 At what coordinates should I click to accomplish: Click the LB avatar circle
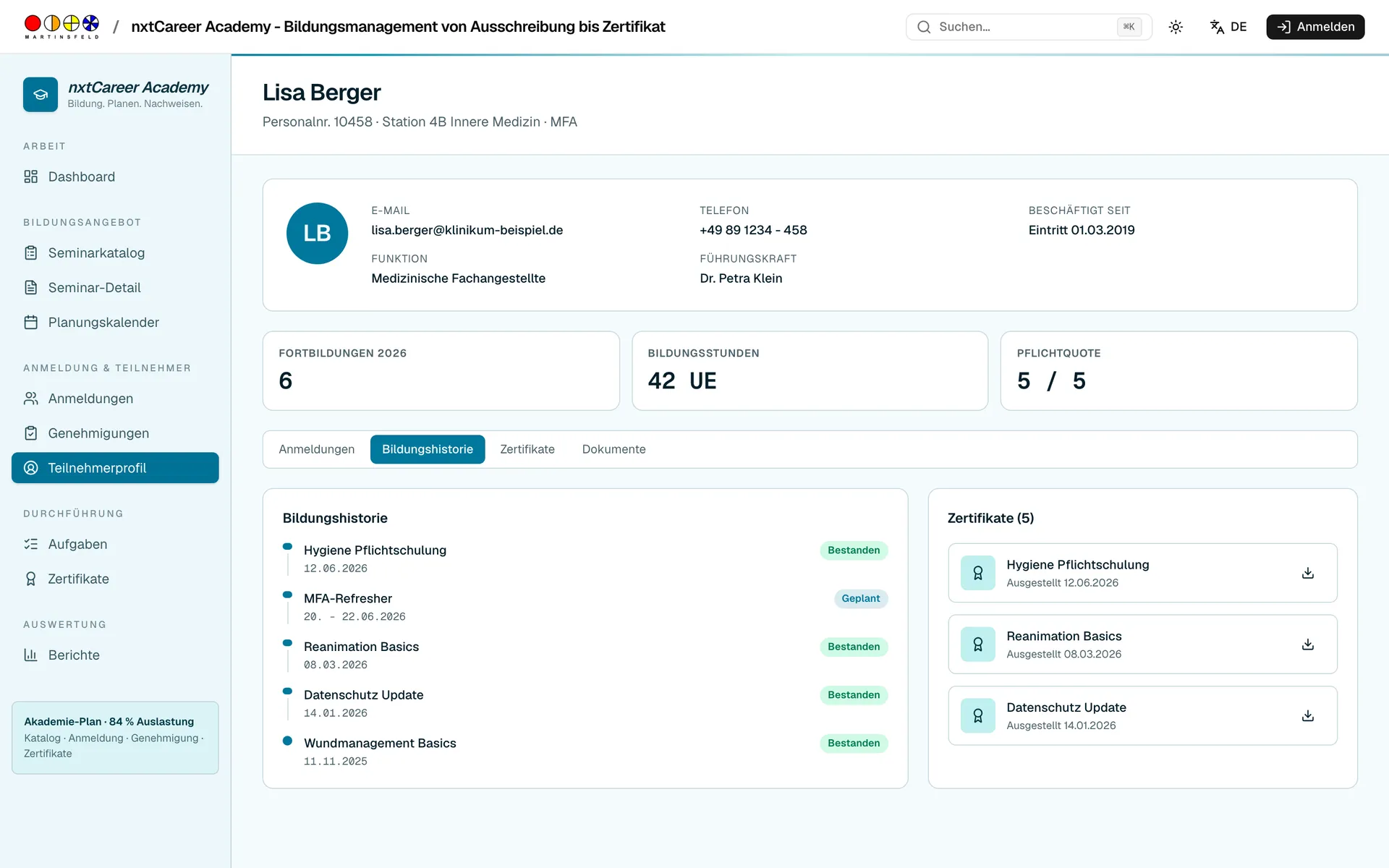click(317, 233)
